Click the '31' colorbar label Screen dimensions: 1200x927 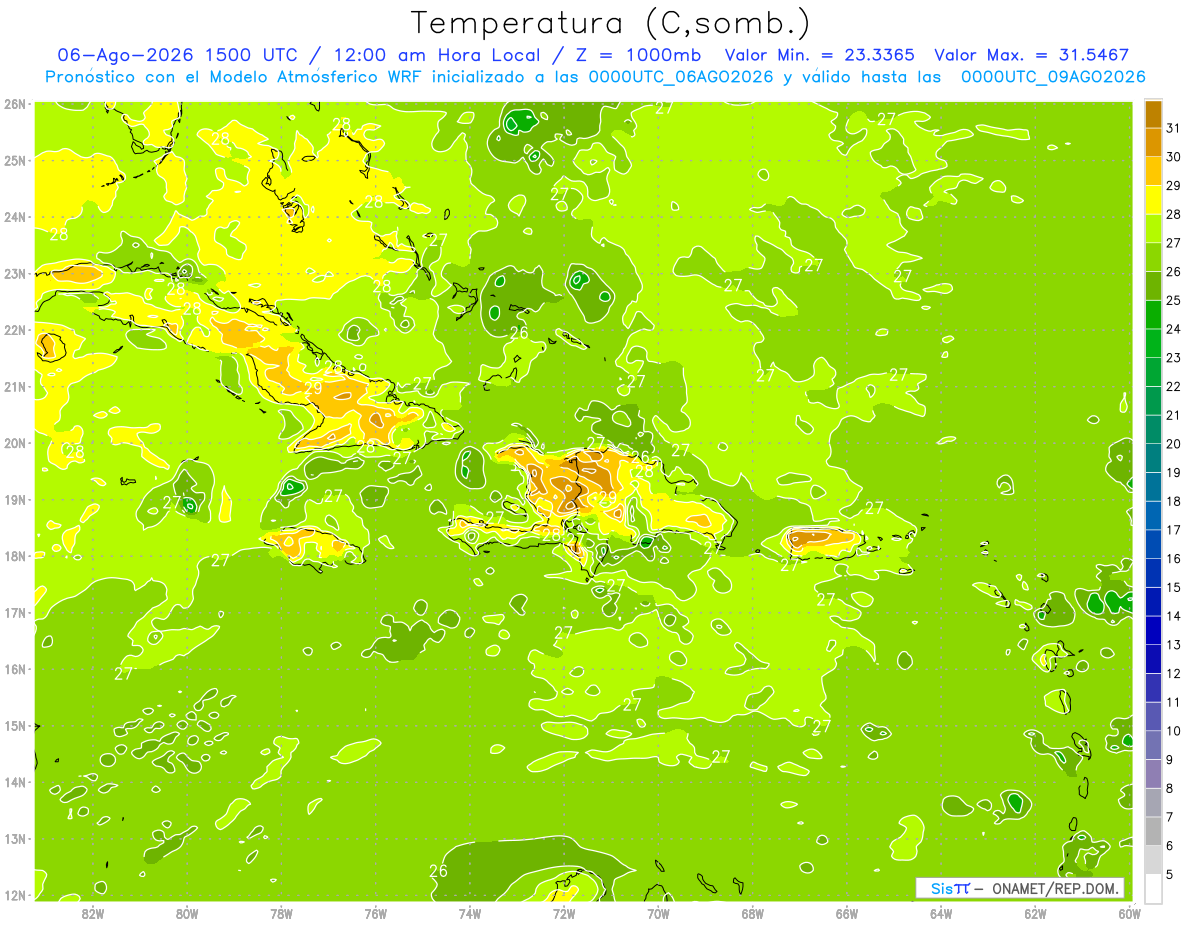1174,128
